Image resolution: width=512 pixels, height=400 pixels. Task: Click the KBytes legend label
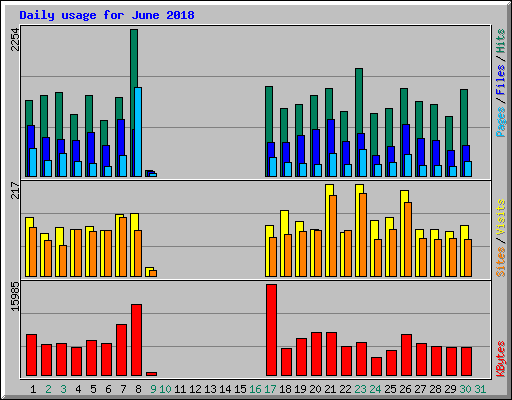500,359
